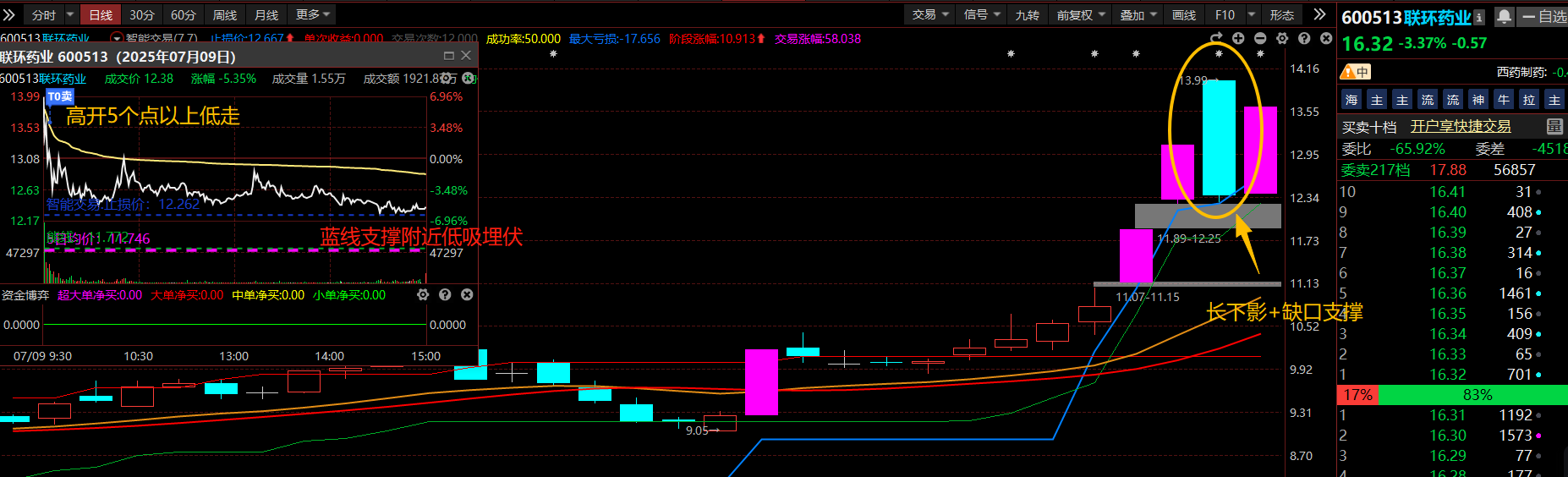This screenshot has width=1568, height=477.
Task: Click the 牛 tag icon
Action: [1504, 100]
